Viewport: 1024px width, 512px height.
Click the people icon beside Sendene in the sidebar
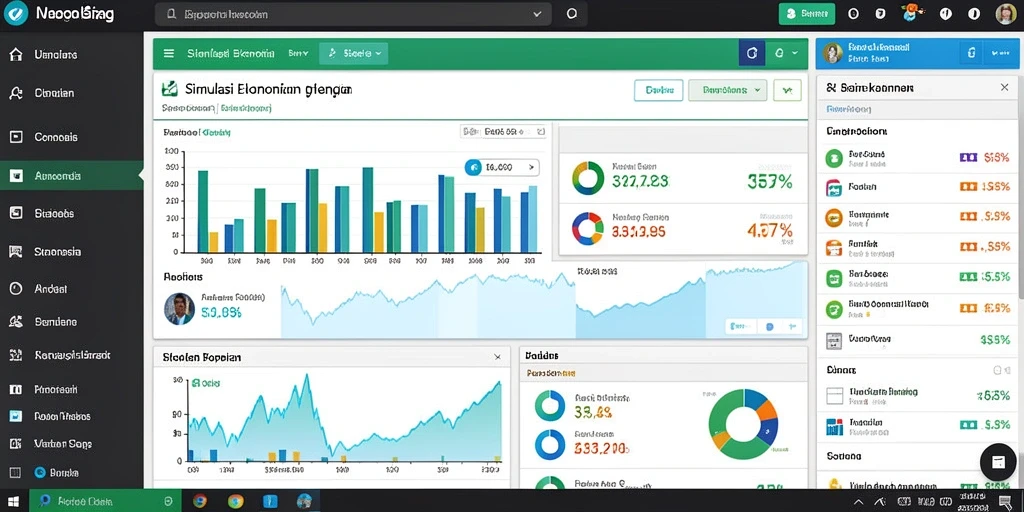(x=16, y=322)
